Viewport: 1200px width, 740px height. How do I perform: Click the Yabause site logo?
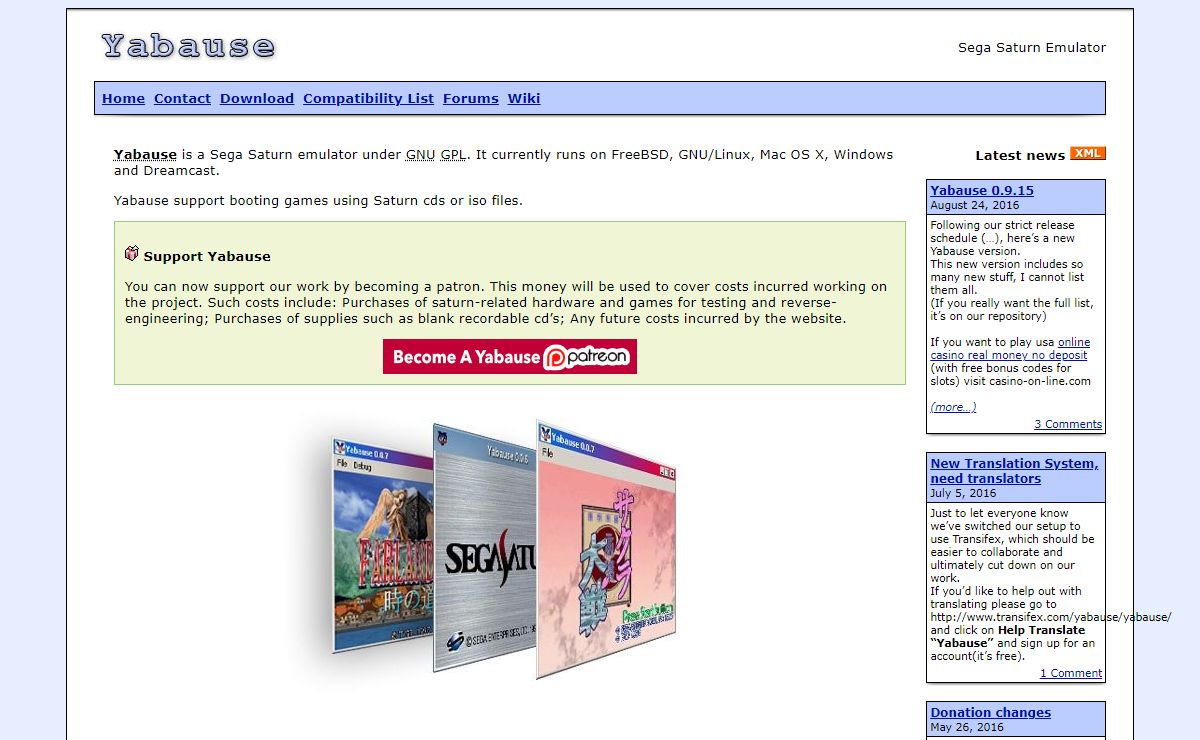pyautogui.click(x=188, y=46)
